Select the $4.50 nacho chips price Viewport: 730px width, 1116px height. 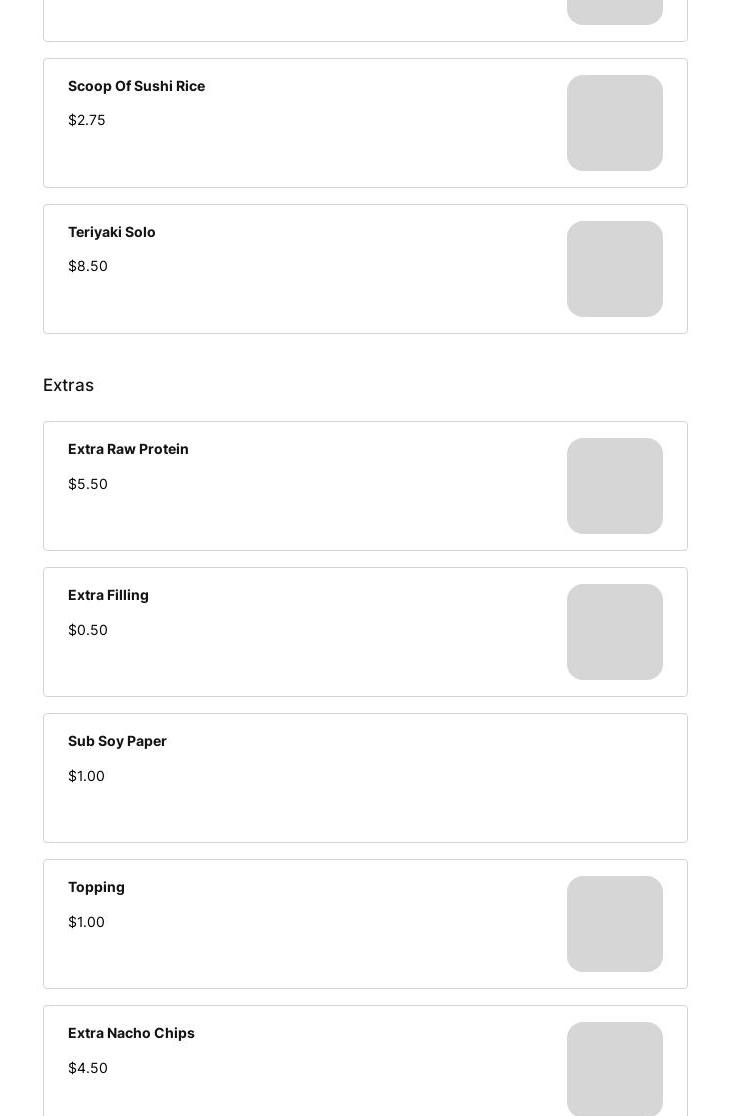pyautogui.click(x=88, y=1068)
